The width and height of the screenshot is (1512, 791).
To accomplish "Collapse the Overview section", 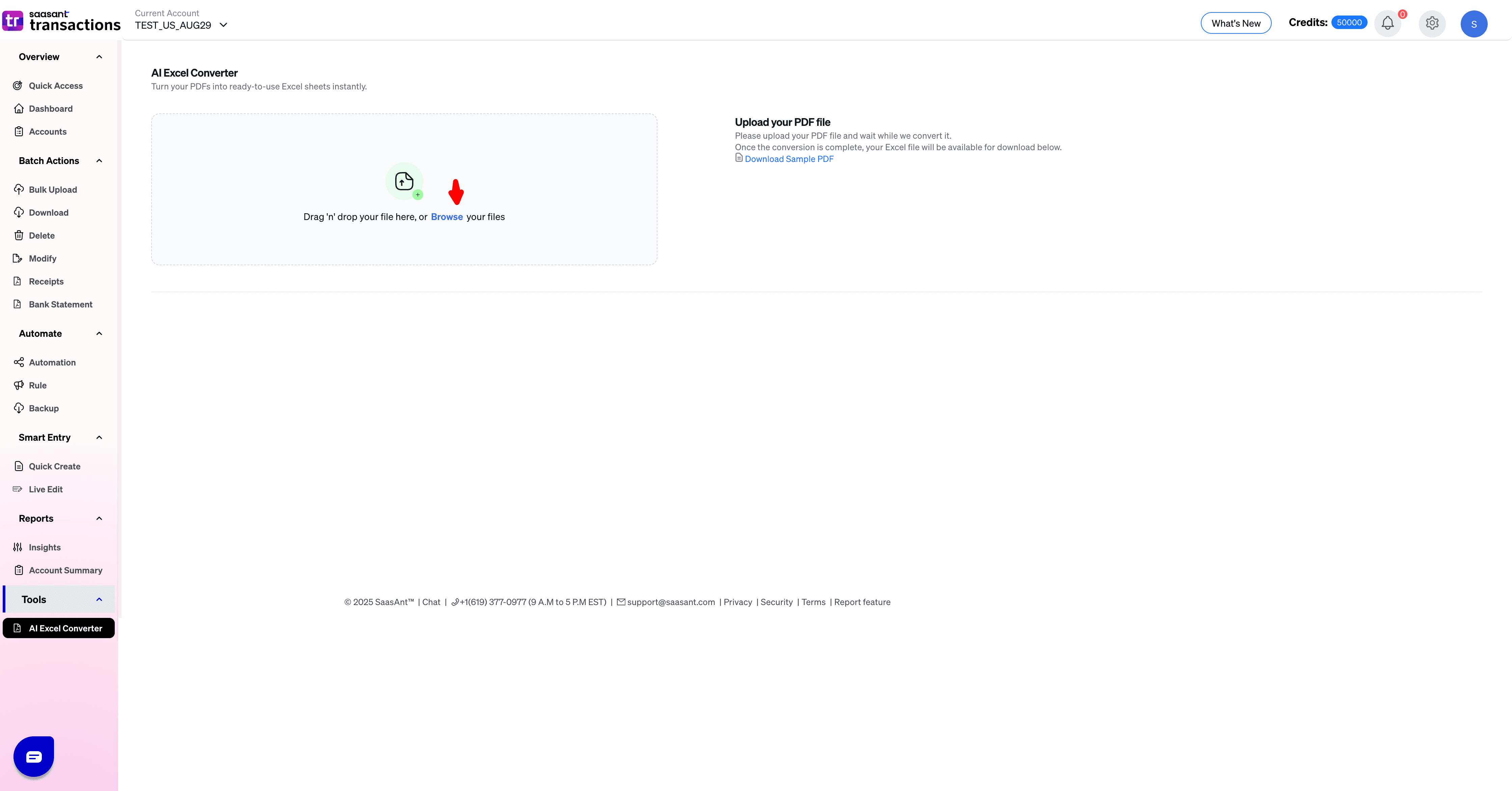I will point(99,57).
